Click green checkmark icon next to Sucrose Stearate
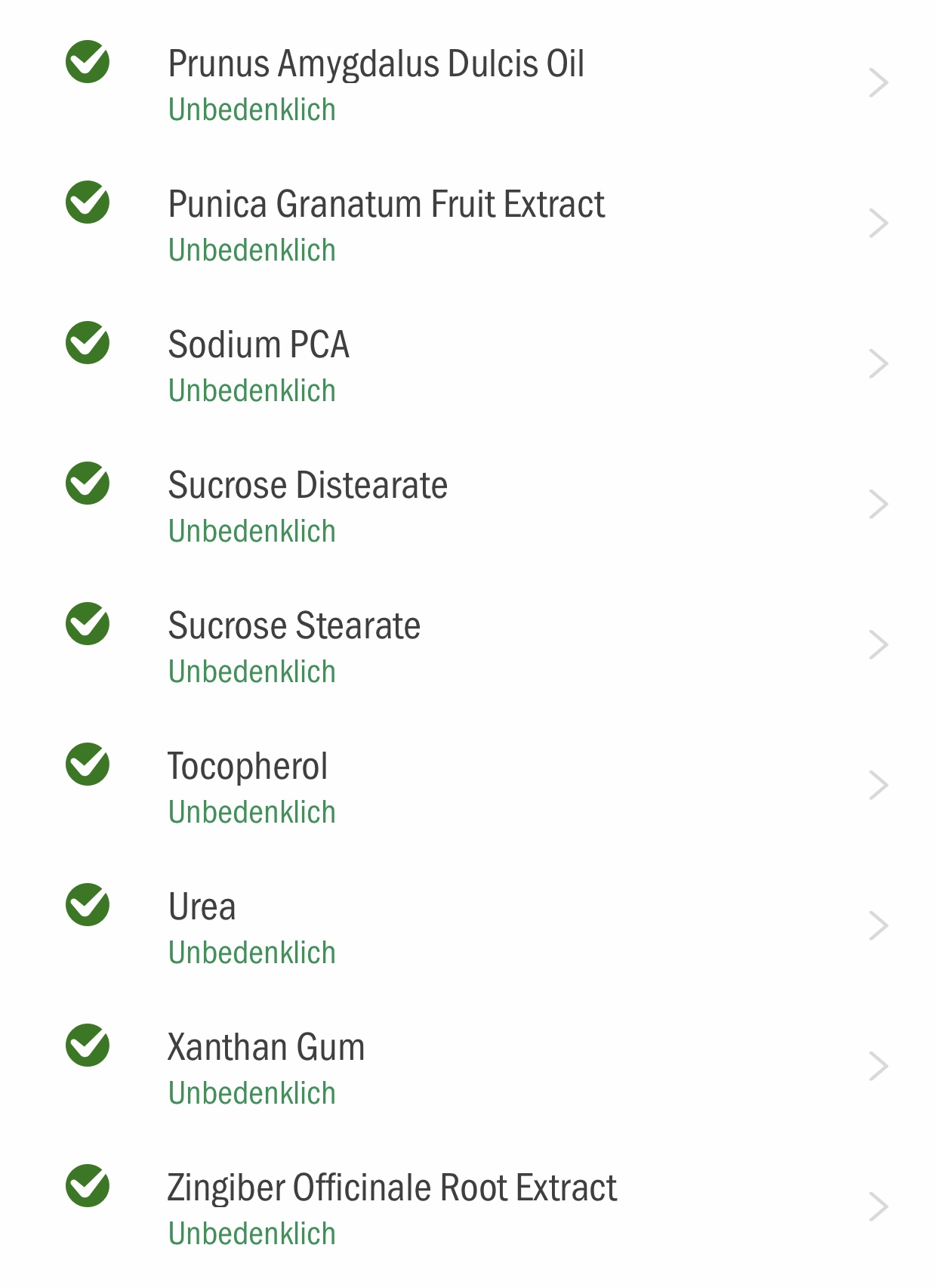 coord(88,624)
